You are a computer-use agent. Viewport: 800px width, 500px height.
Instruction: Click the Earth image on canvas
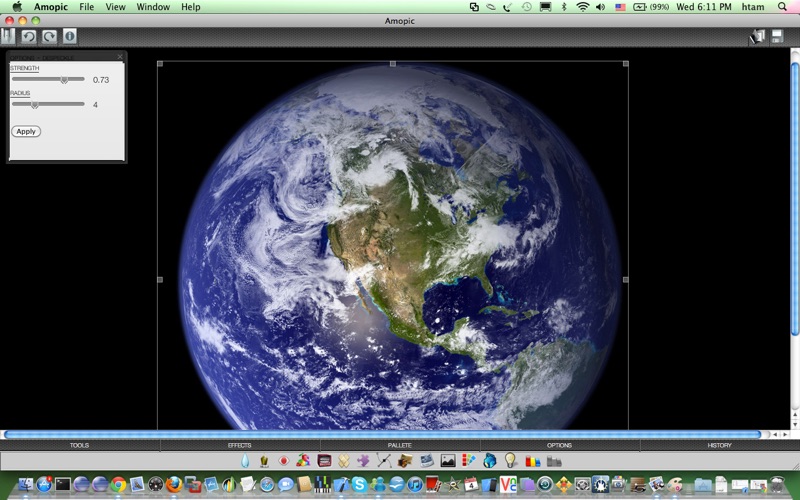(x=401, y=245)
